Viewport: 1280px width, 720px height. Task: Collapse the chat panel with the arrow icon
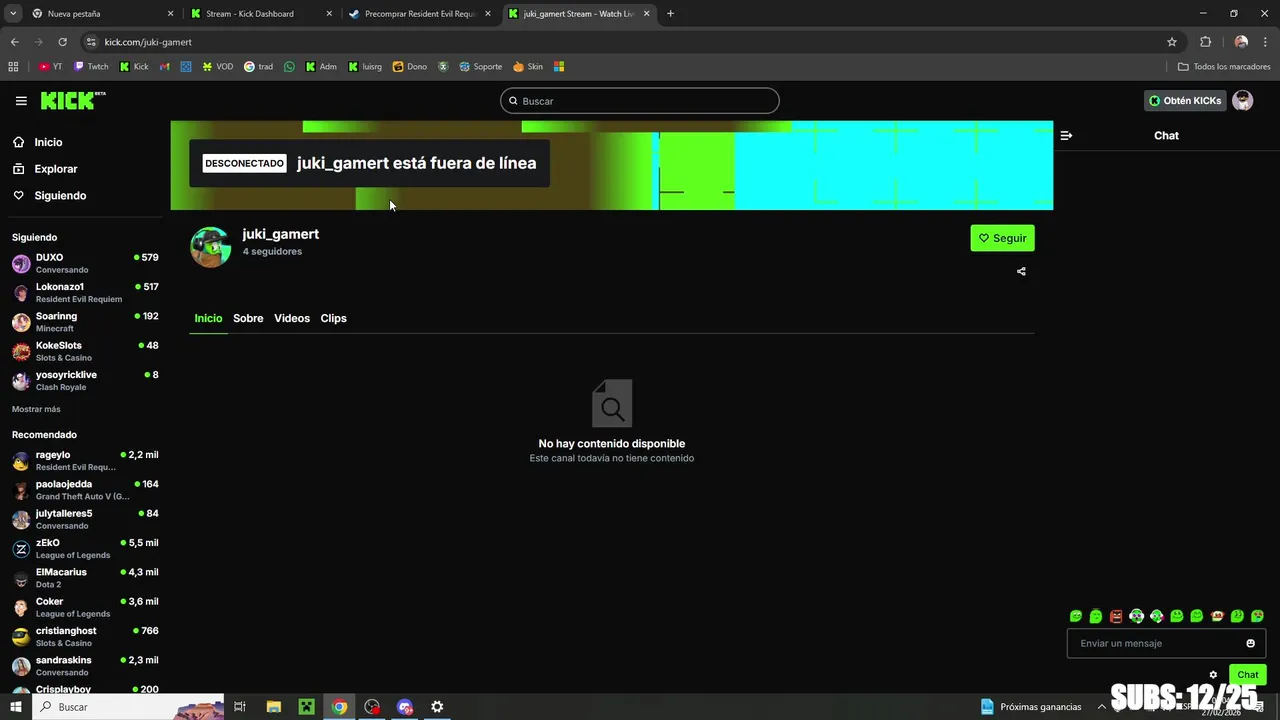pyautogui.click(x=1066, y=135)
